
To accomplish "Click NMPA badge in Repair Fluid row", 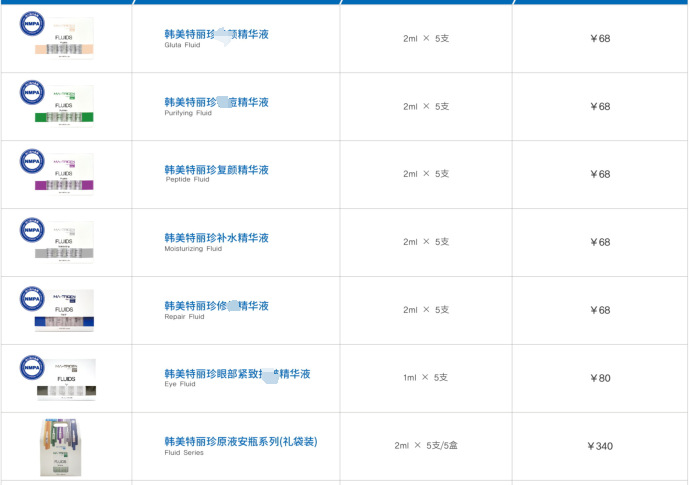I will pos(32,298).
